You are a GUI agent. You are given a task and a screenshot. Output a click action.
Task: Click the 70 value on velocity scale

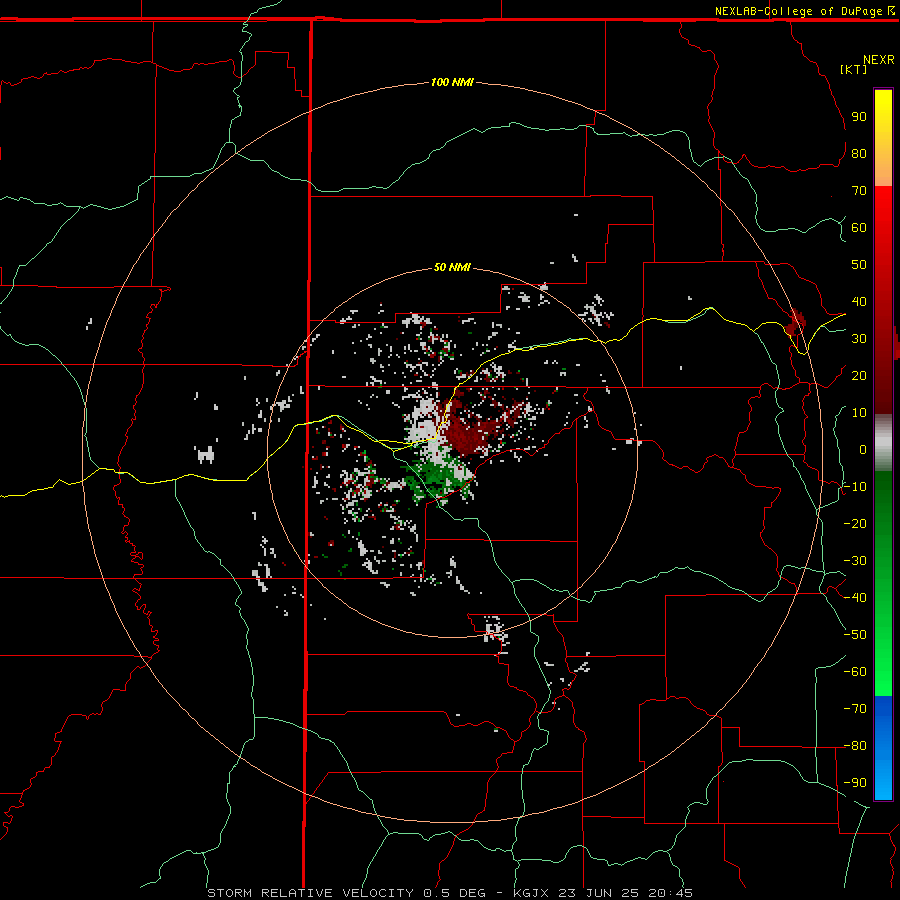pyautogui.click(x=859, y=191)
